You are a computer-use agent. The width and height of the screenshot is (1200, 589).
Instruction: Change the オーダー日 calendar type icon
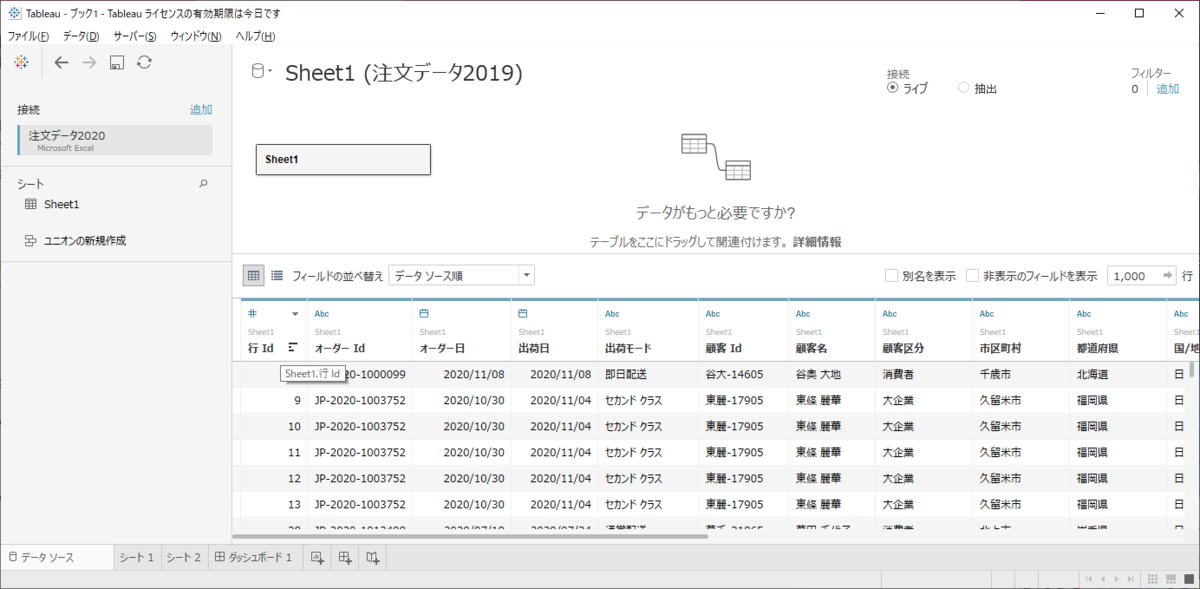click(424, 313)
